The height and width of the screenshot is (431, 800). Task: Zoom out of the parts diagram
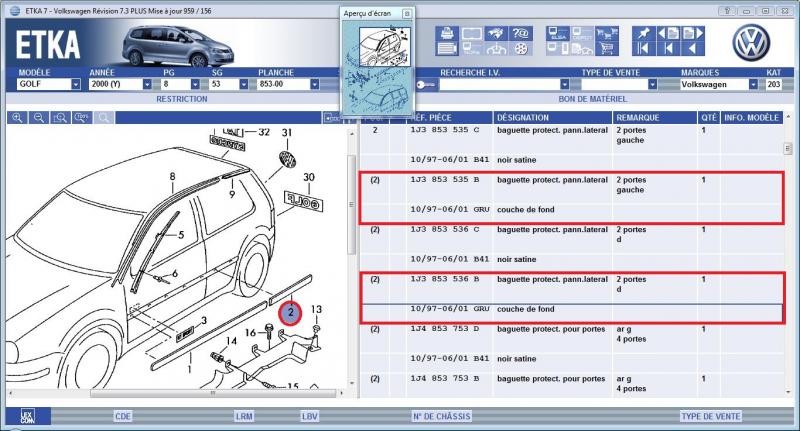[39, 118]
